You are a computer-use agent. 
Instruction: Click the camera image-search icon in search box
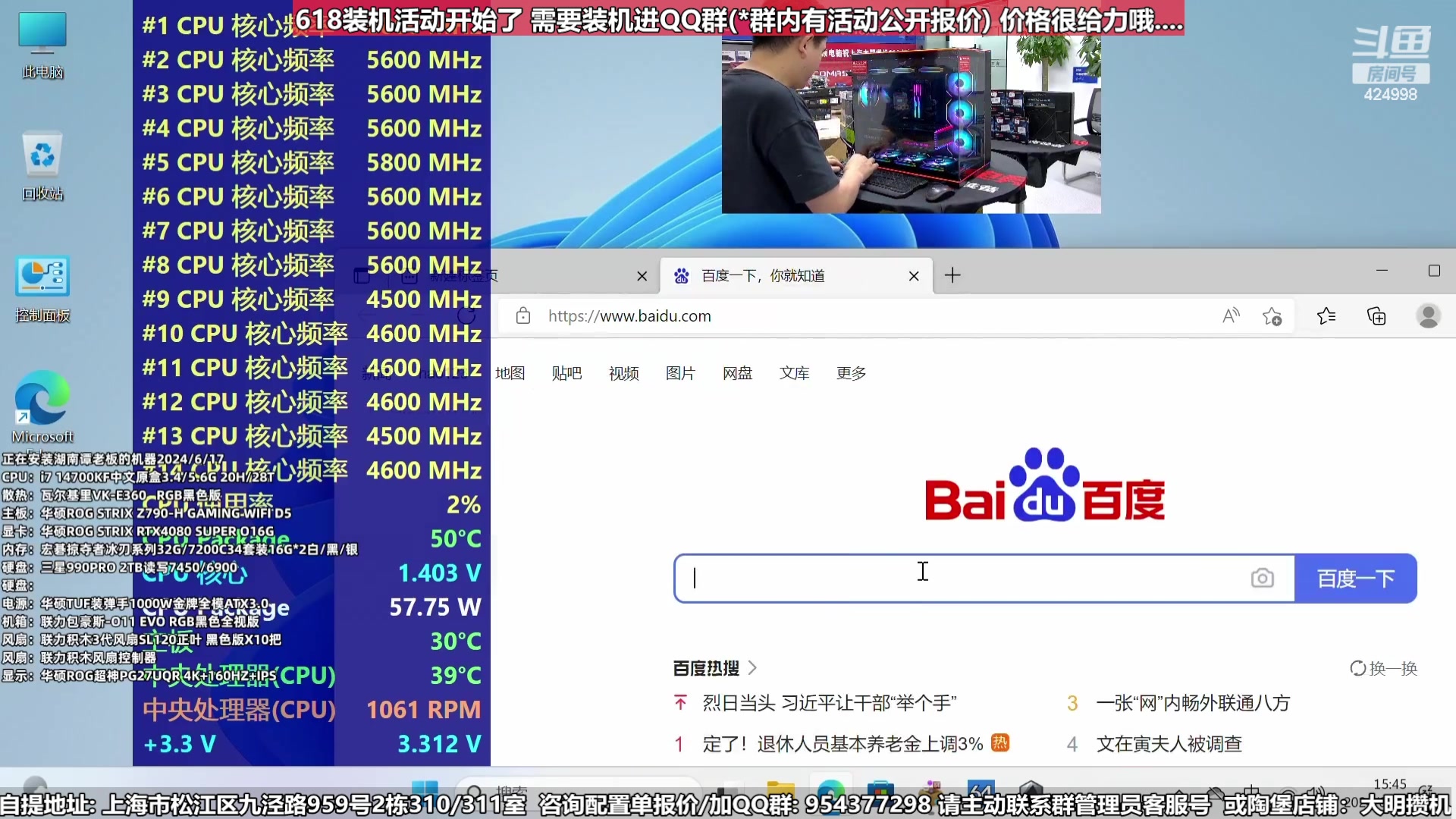point(1262,579)
